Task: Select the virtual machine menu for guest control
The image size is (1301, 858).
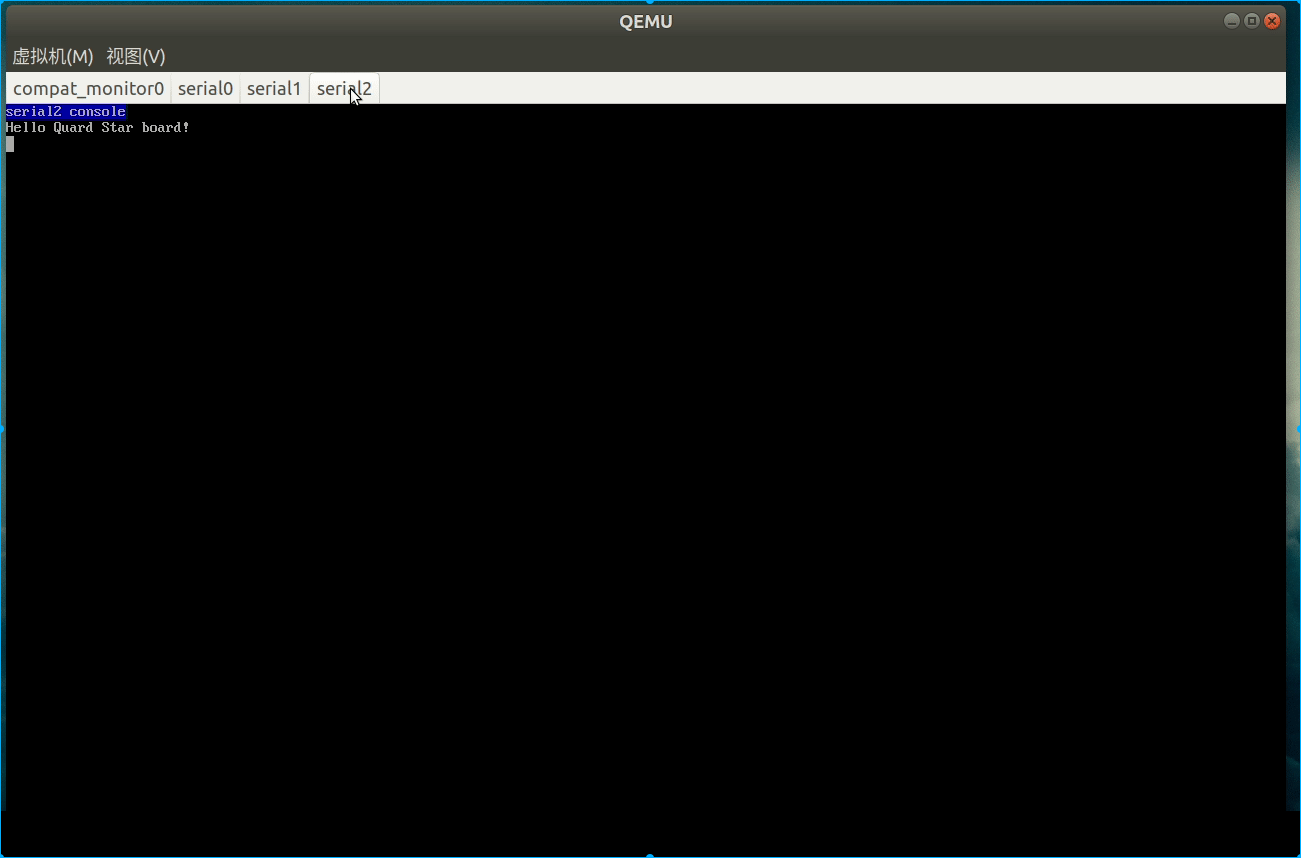Action: click(52, 56)
